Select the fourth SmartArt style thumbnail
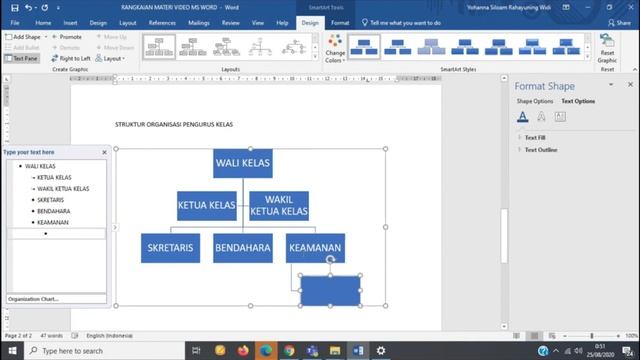The width and height of the screenshot is (640, 360). click(x=465, y=47)
